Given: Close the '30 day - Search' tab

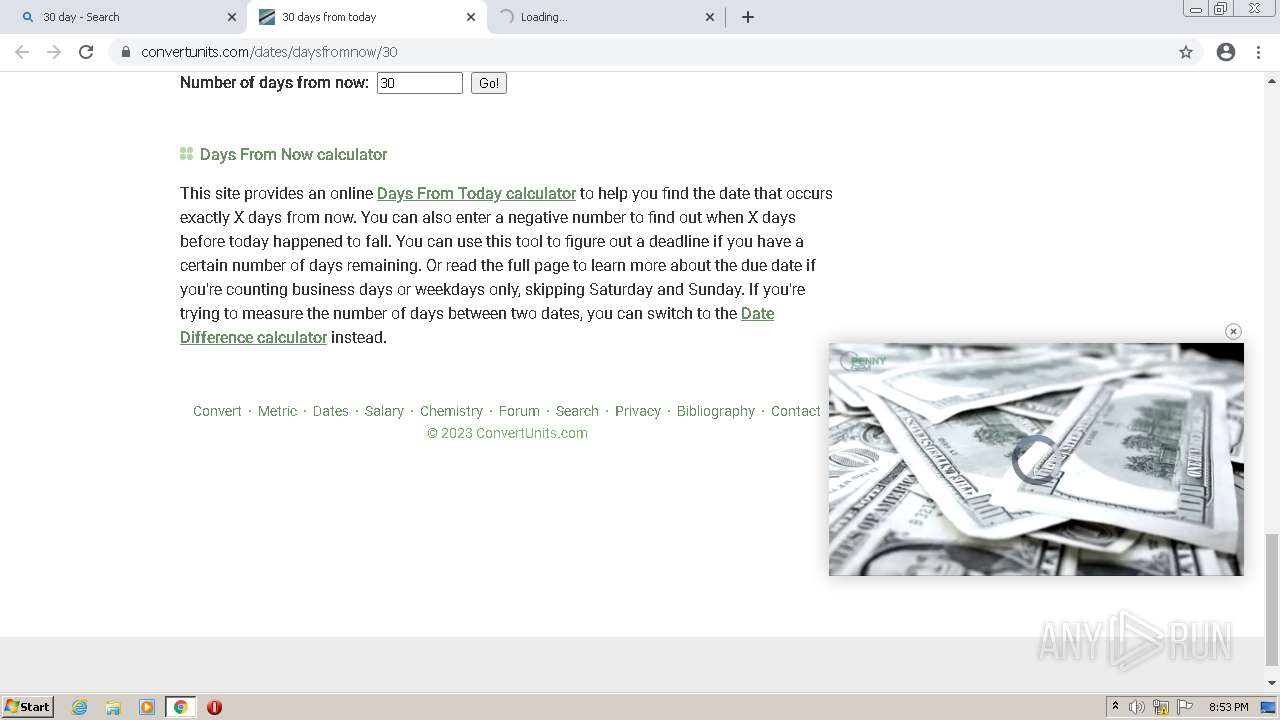Looking at the screenshot, I should coord(232,17).
